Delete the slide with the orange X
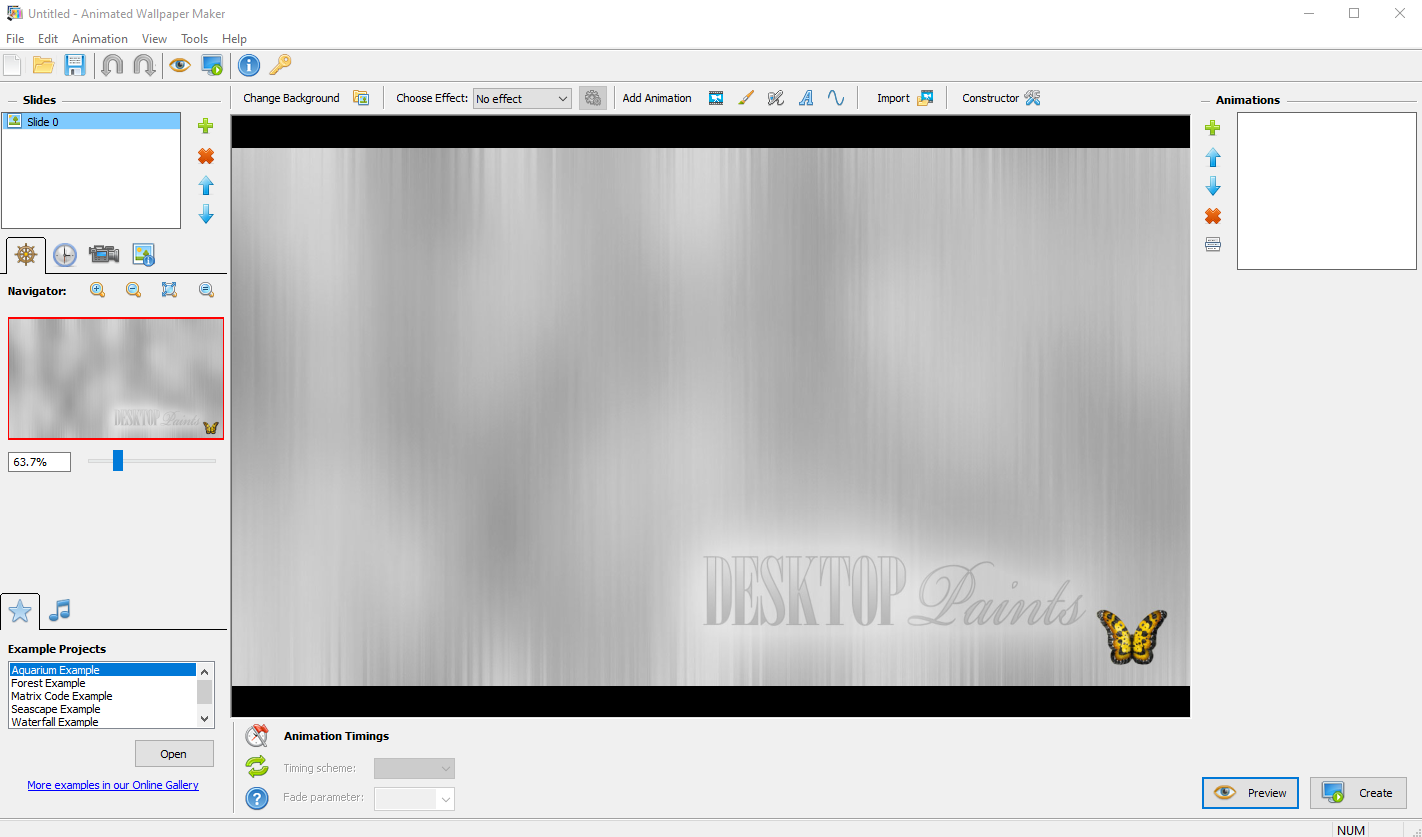The image size is (1422, 837). tap(206, 156)
